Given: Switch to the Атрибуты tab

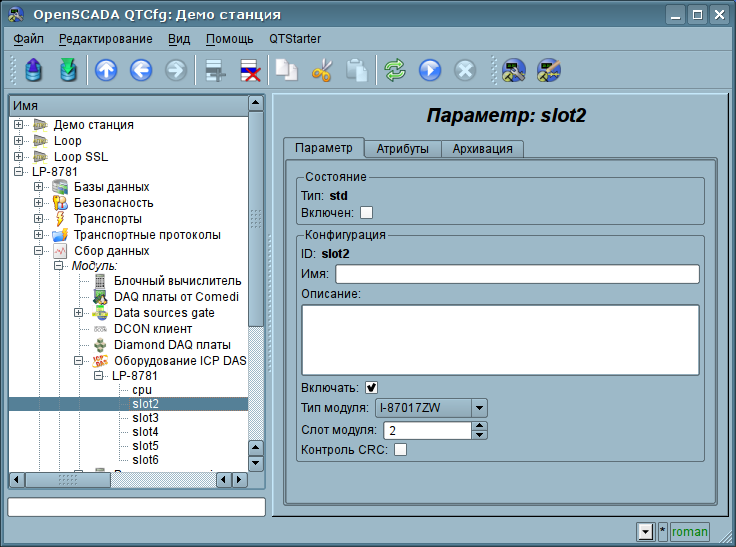Looking at the screenshot, I should click(402, 149).
